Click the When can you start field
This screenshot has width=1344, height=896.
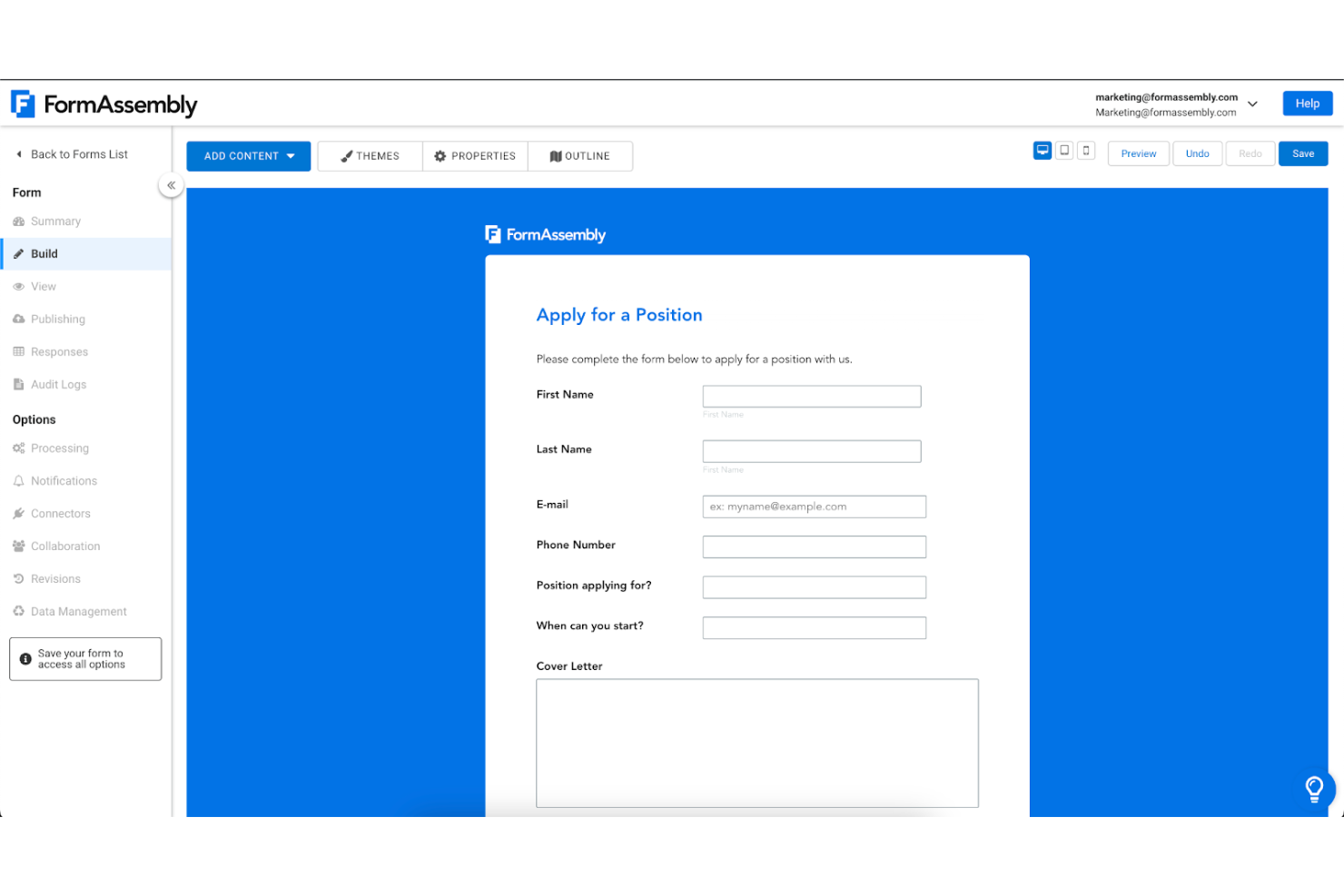coord(815,628)
